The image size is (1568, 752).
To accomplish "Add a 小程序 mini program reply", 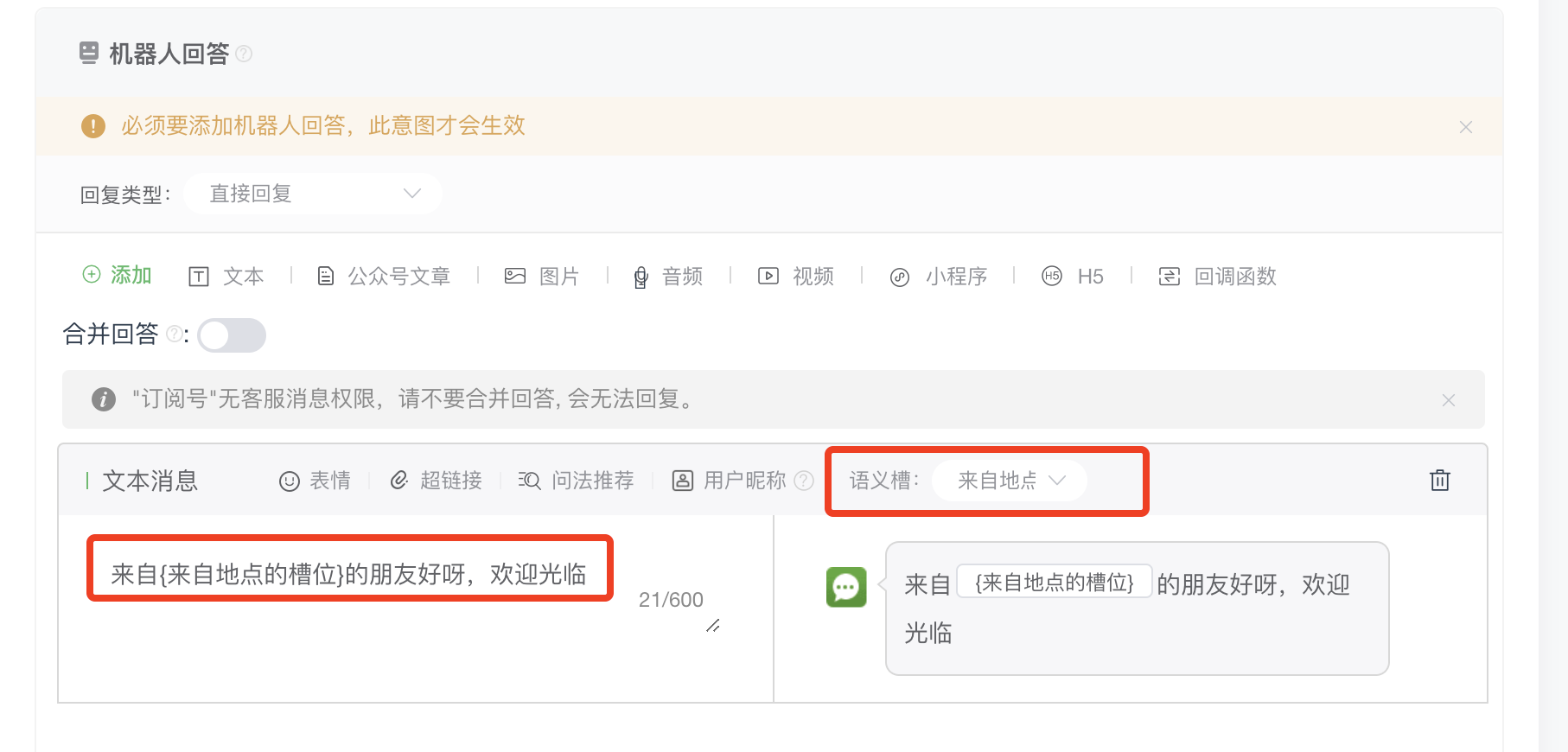I will (x=939, y=277).
